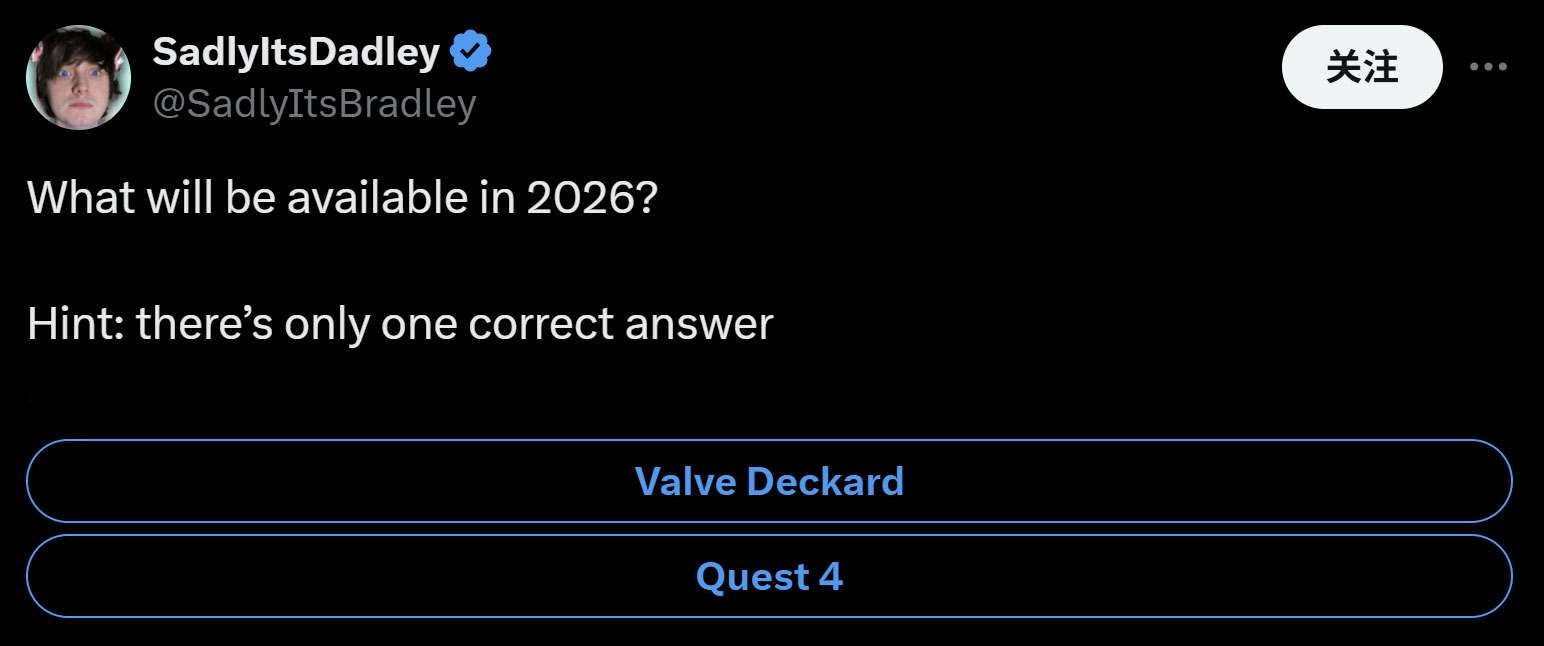Image resolution: width=1544 pixels, height=646 pixels.
Task: Choose Valve Deckard as your poll answer
Action: pos(770,481)
